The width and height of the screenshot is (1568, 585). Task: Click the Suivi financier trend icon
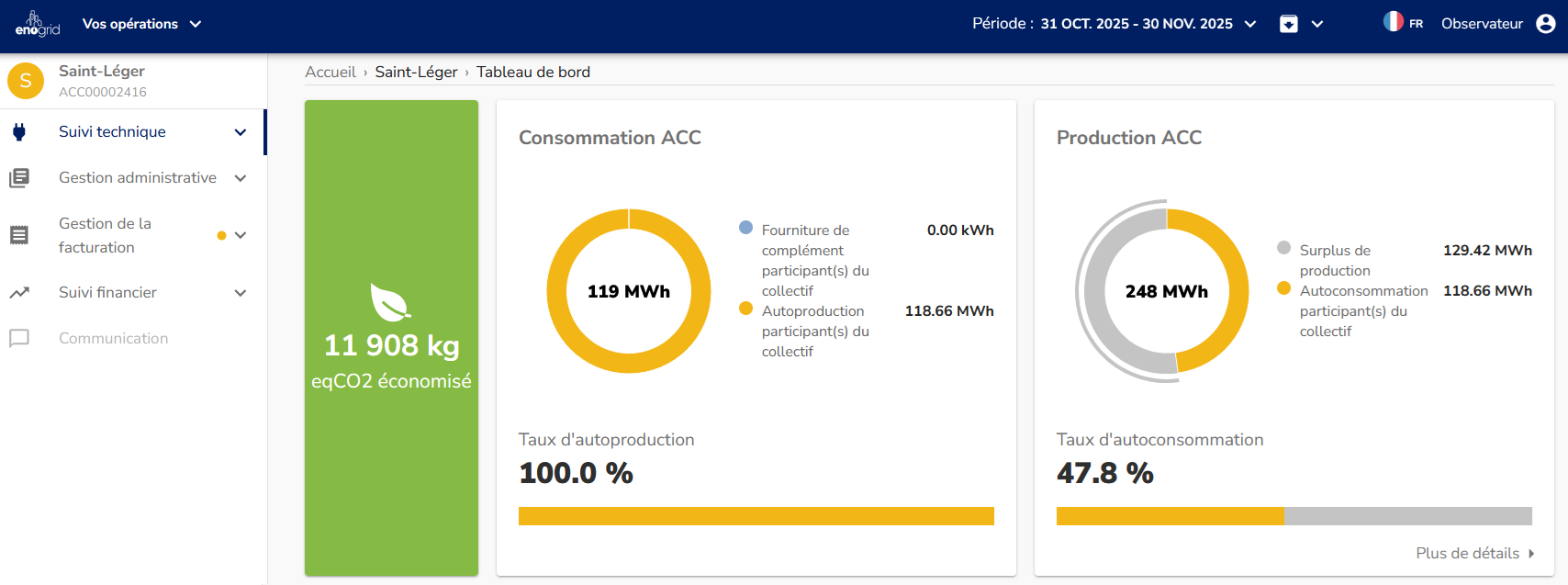(x=19, y=293)
